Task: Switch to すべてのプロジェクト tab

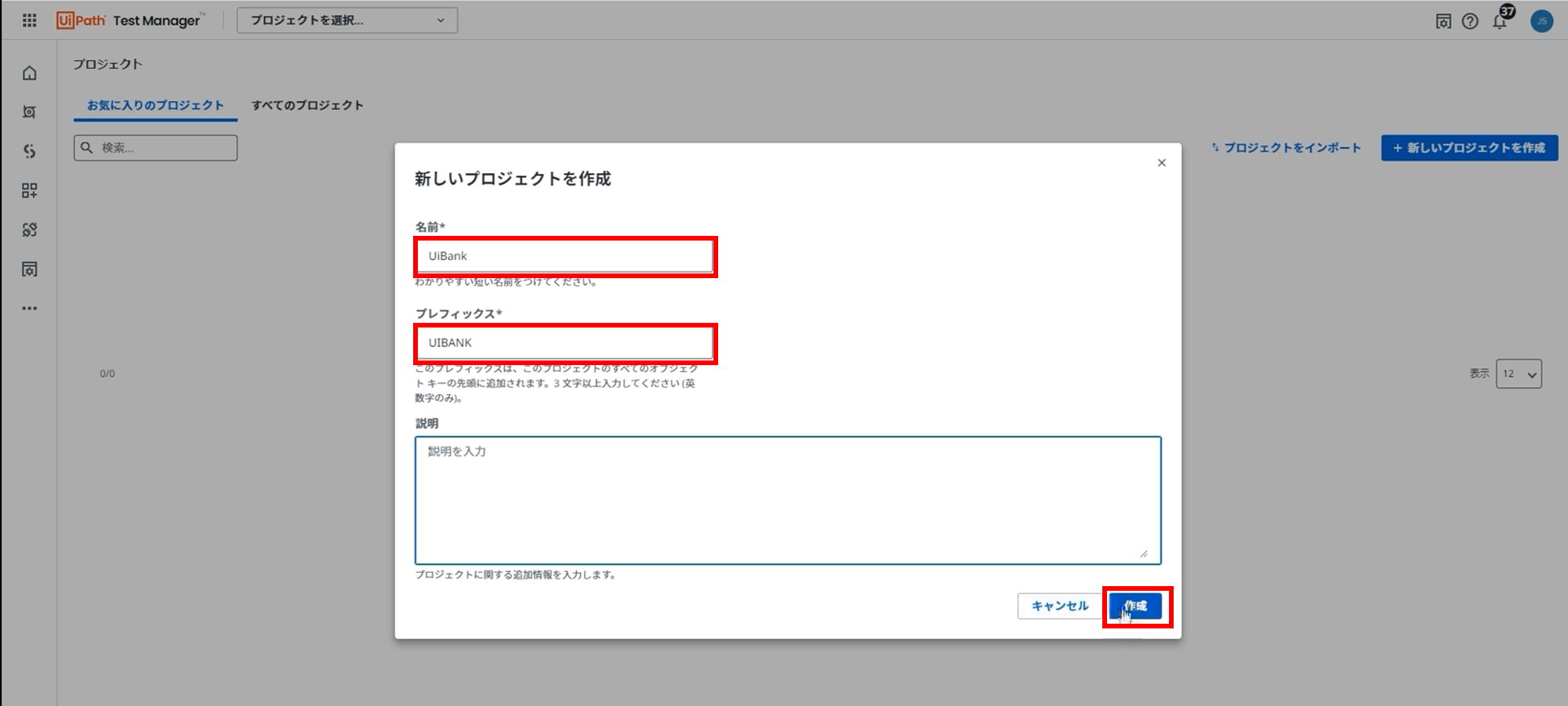Action: (307, 105)
